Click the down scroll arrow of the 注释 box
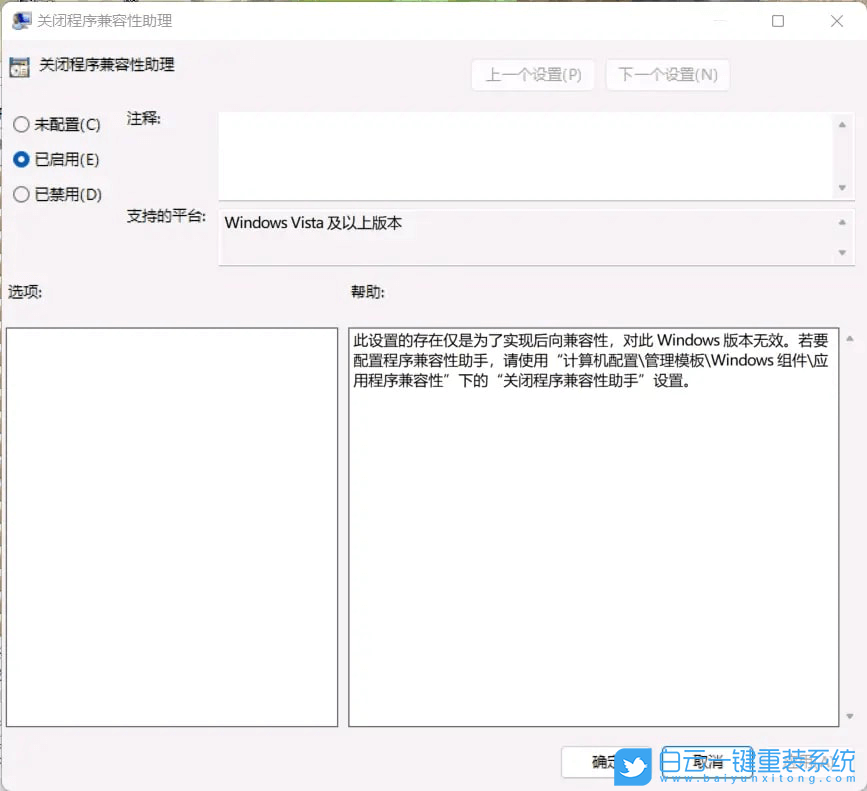The height and width of the screenshot is (791, 867). click(x=843, y=185)
